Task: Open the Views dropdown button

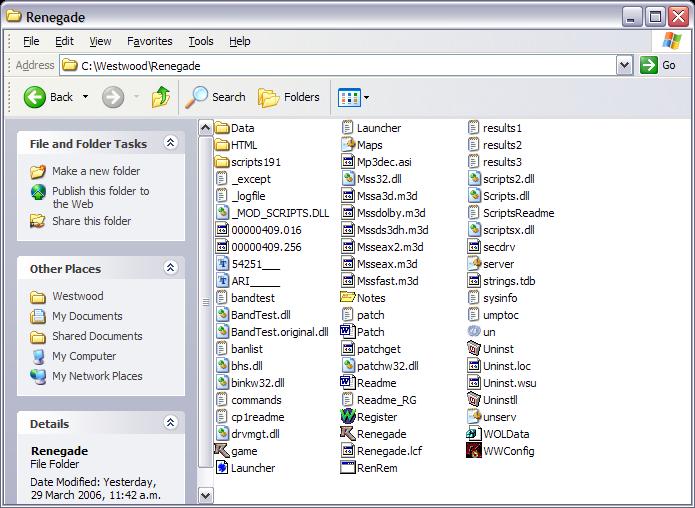Action: 354,97
